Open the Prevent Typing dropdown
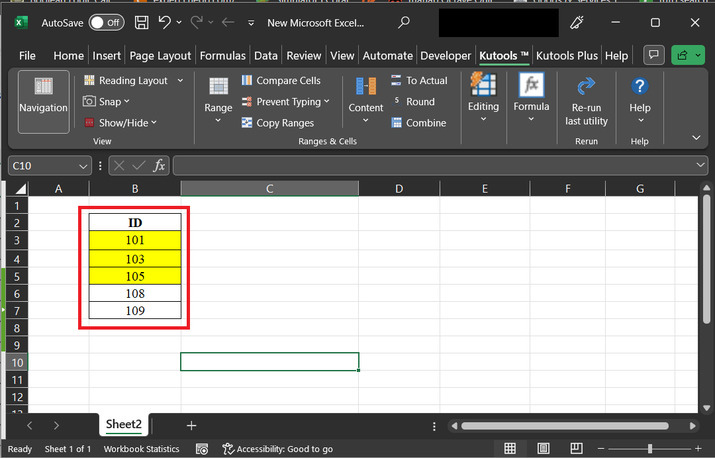 click(x=327, y=101)
